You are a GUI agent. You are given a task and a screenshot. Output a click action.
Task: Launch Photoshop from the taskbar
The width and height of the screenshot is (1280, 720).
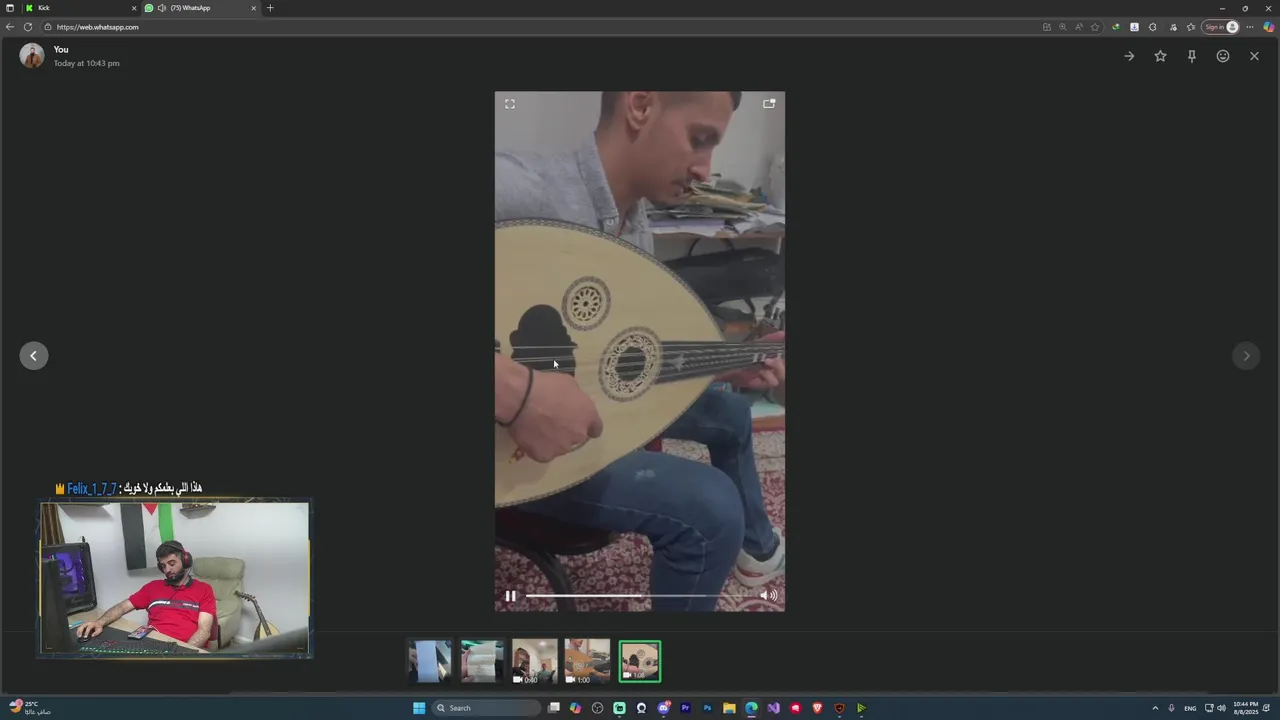pos(707,708)
